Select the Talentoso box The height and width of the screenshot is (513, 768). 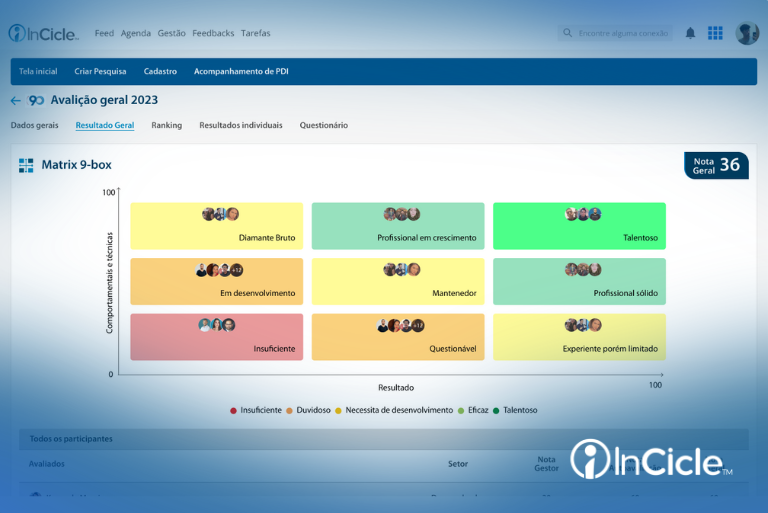click(579, 226)
